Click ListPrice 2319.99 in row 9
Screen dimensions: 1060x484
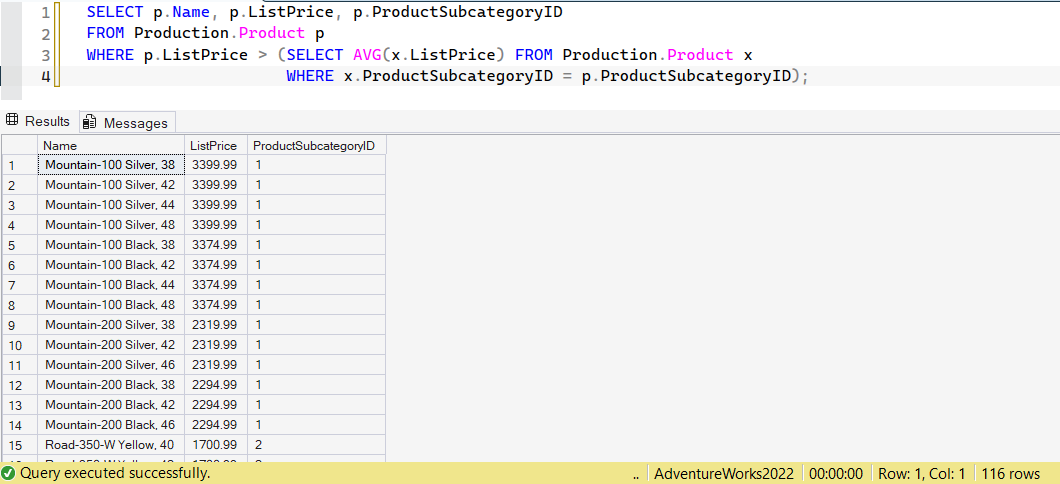216,324
